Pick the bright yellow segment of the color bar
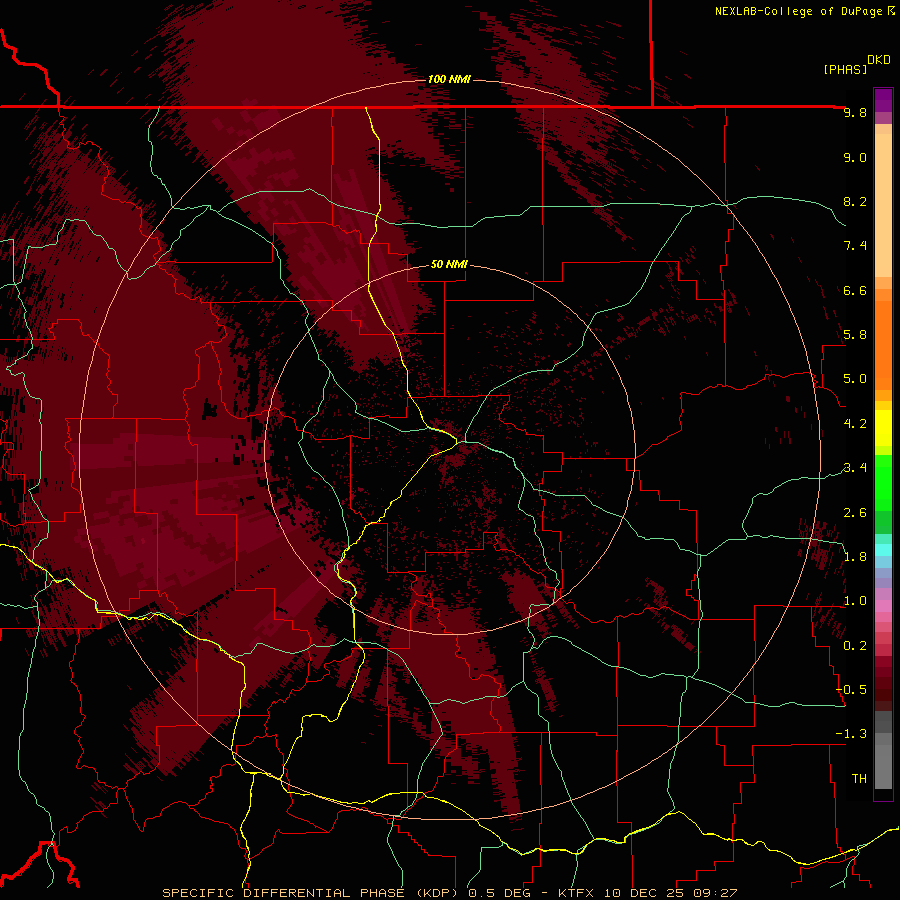 (883, 428)
